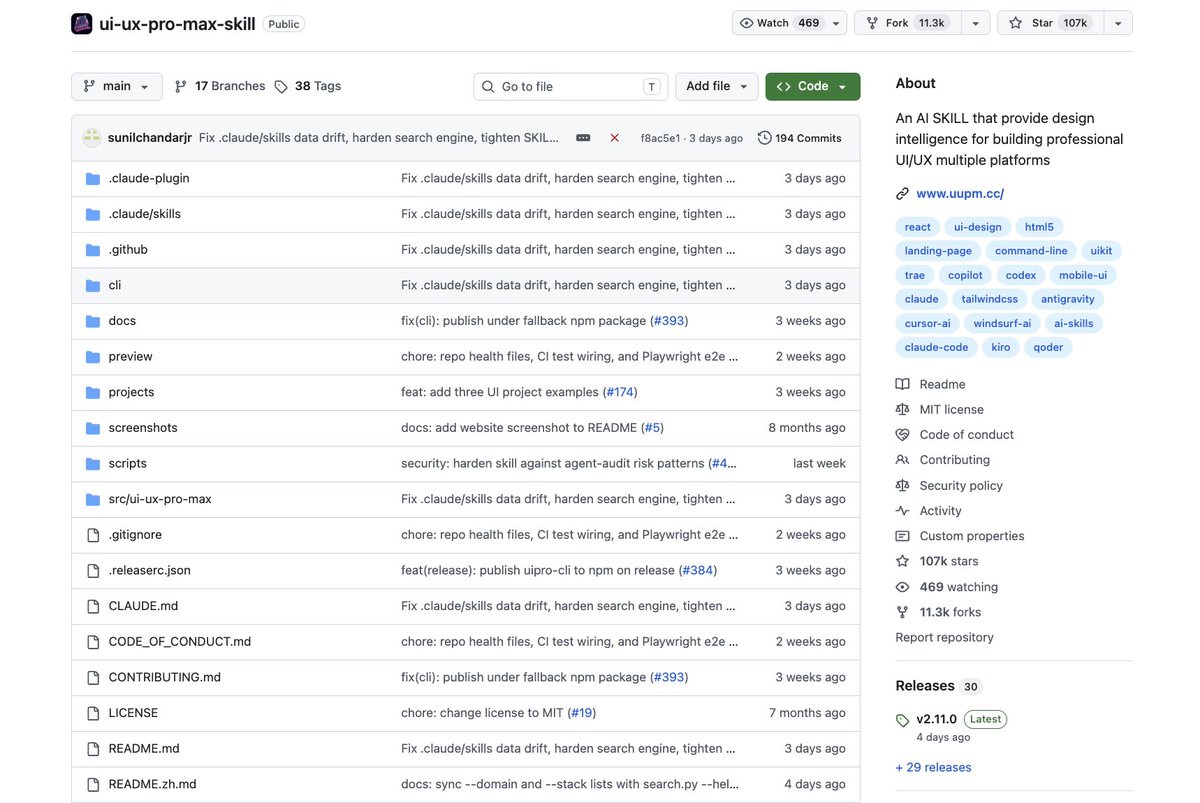Viewport: 1200px width, 803px height.
Task: Click the v2.11.0 release tag icon
Action: [x=903, y=720]
